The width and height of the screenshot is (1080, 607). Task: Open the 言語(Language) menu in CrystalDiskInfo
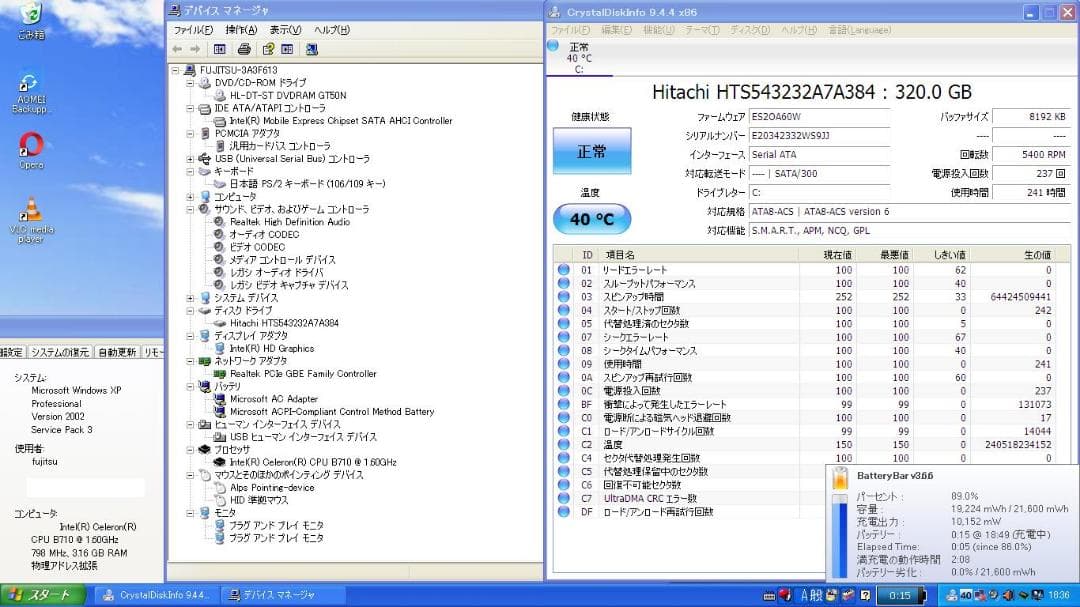coord(859,30)
